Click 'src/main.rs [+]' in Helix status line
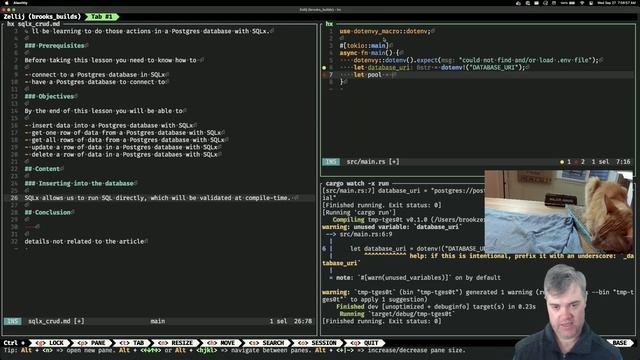Screen dimensions: 640x360 tap(373, 162)
